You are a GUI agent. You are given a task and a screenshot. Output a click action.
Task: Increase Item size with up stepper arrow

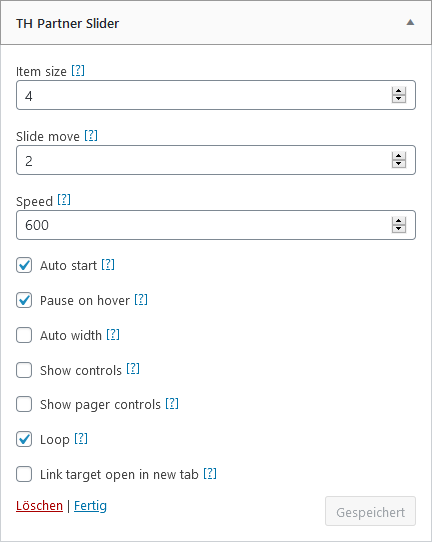tap(398, 91)
